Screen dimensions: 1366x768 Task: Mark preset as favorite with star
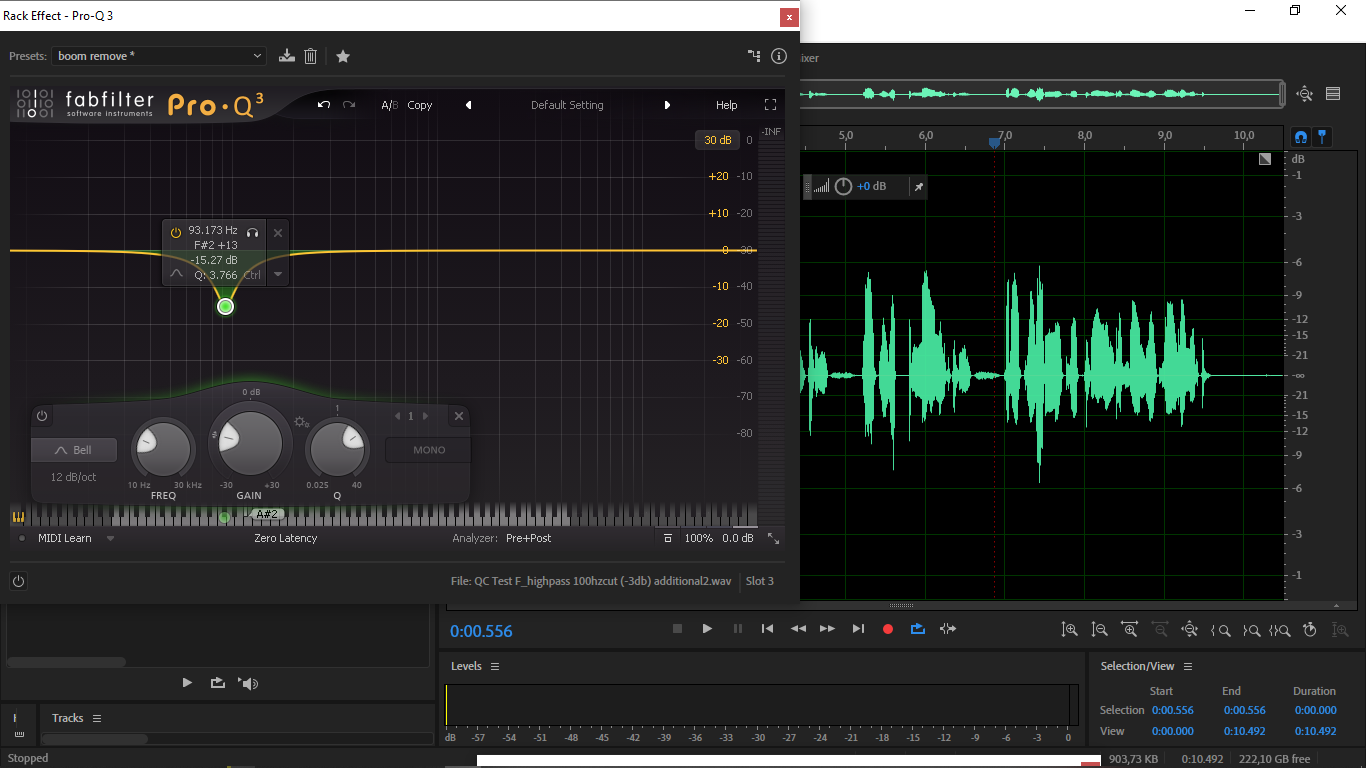tap(343, 56)
